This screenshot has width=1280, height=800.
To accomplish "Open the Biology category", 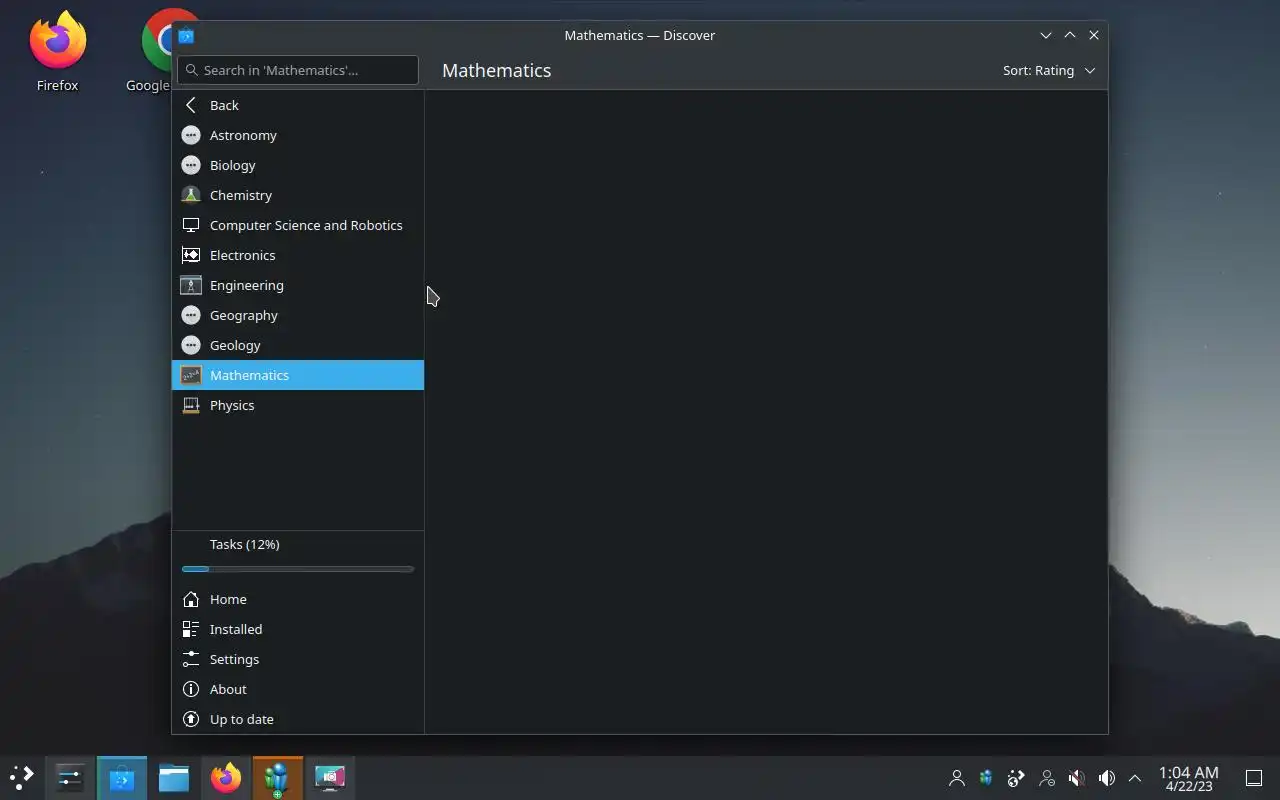I will [x=298, y=165].
